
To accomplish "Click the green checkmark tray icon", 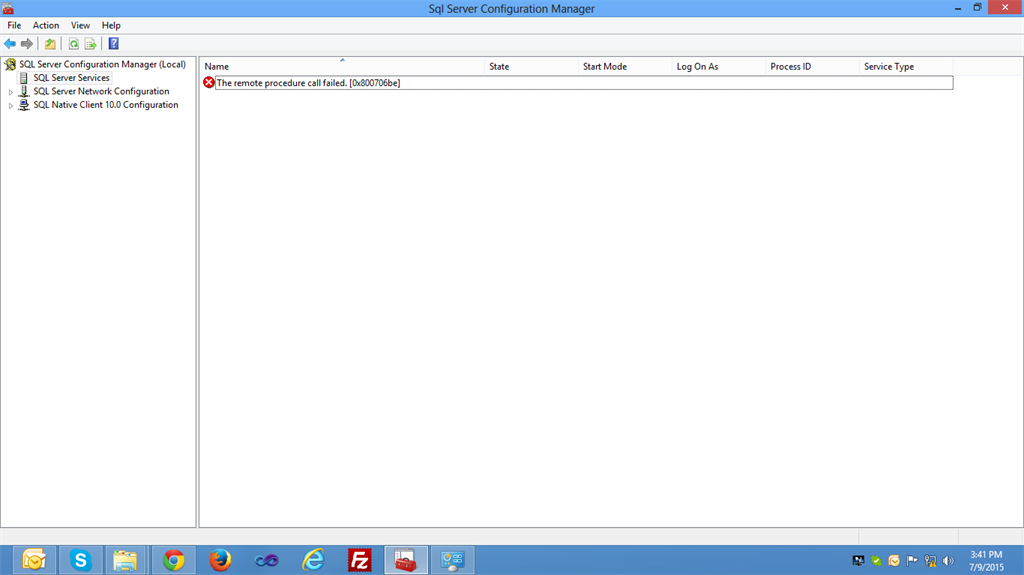I will click(876, 561).
